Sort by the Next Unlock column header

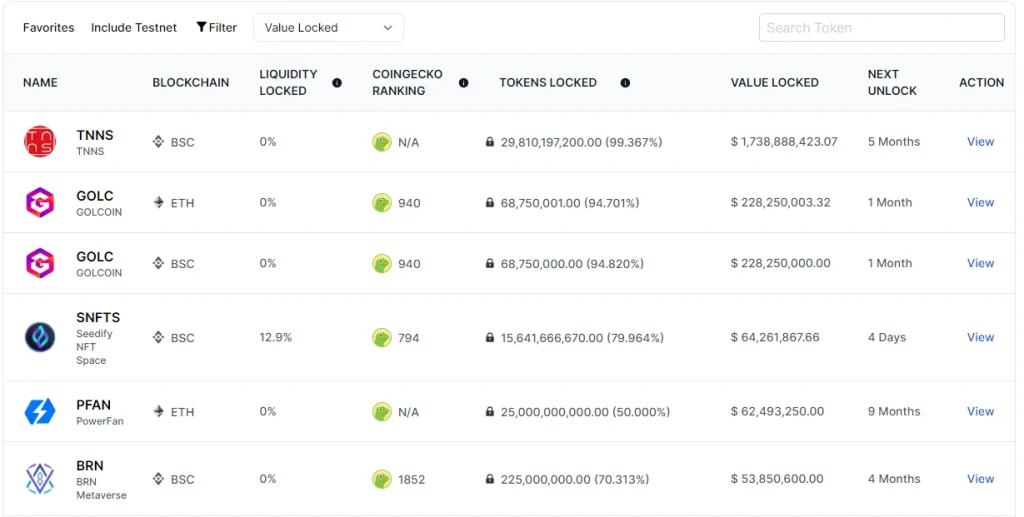(892, 82)
